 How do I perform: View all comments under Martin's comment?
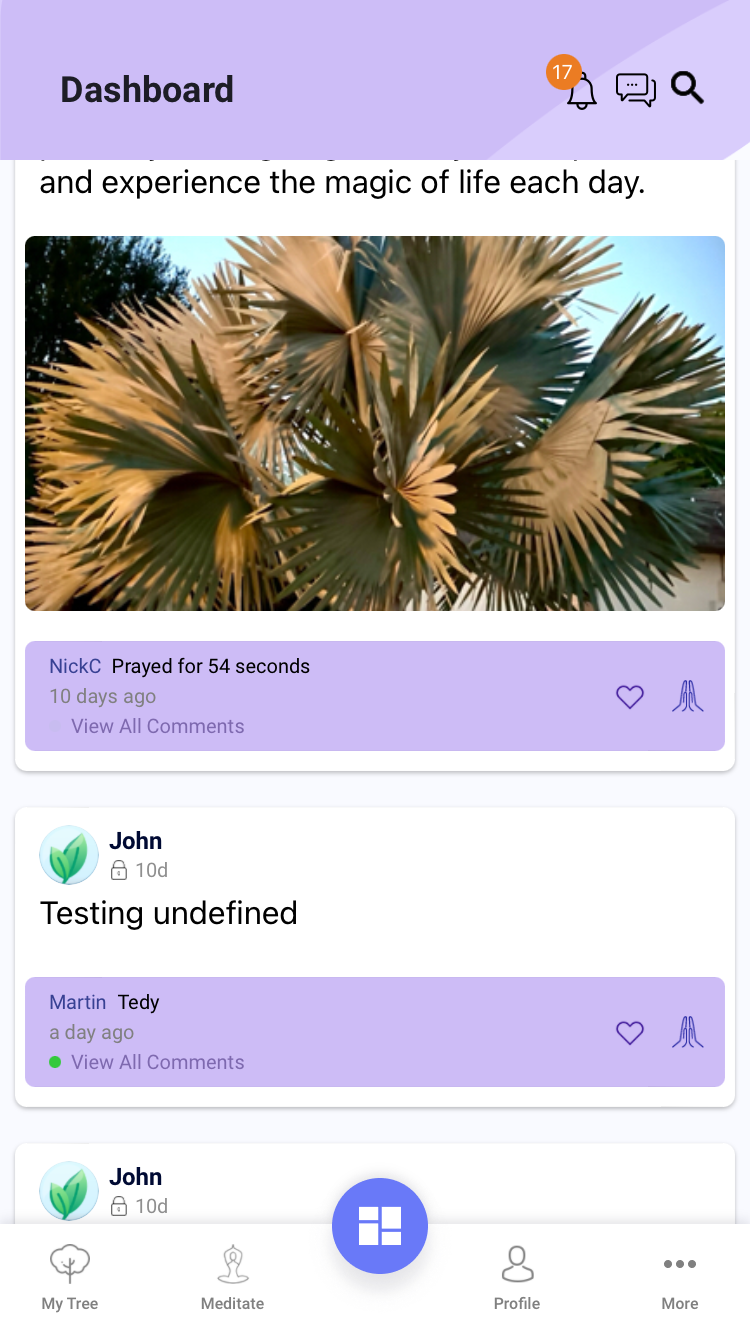158,1063
